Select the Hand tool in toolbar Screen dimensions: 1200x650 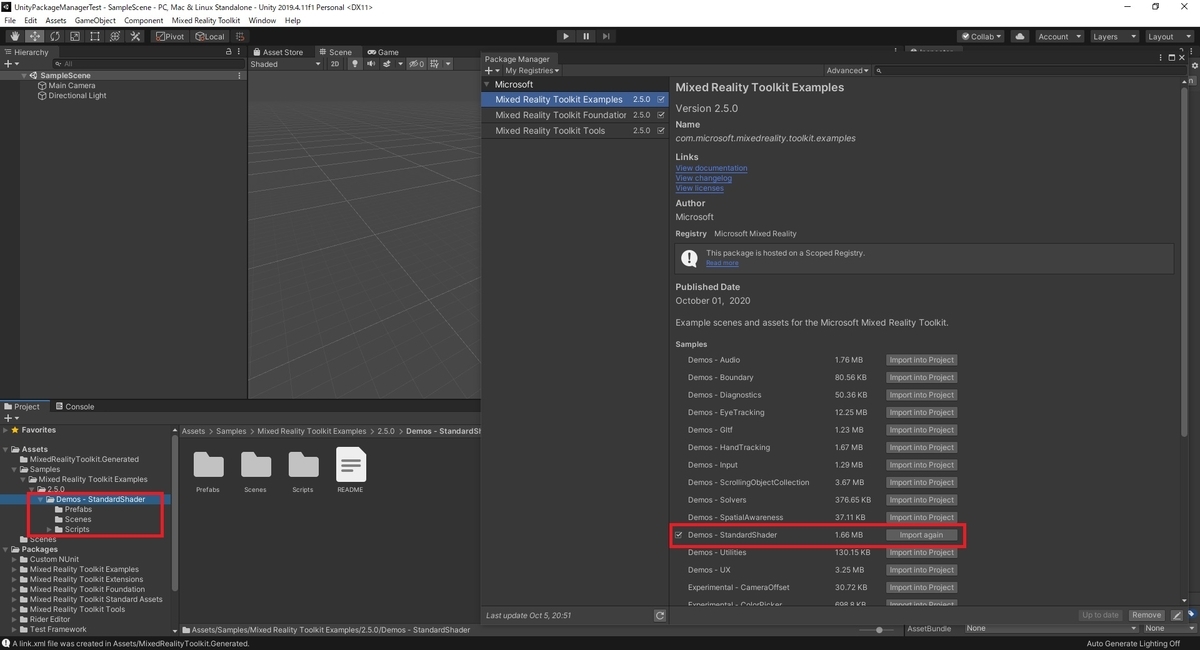(14, 37)
